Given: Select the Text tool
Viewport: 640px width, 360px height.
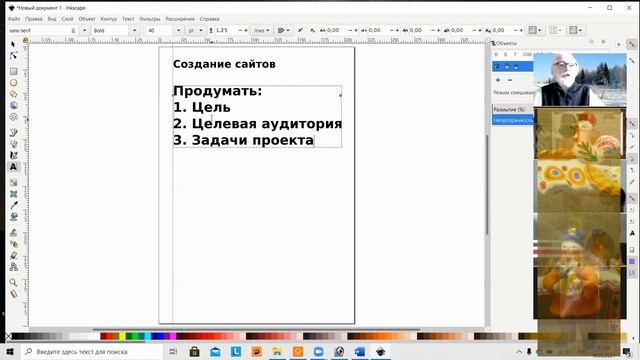Looking at the screenshot, I should pos(13,167).
